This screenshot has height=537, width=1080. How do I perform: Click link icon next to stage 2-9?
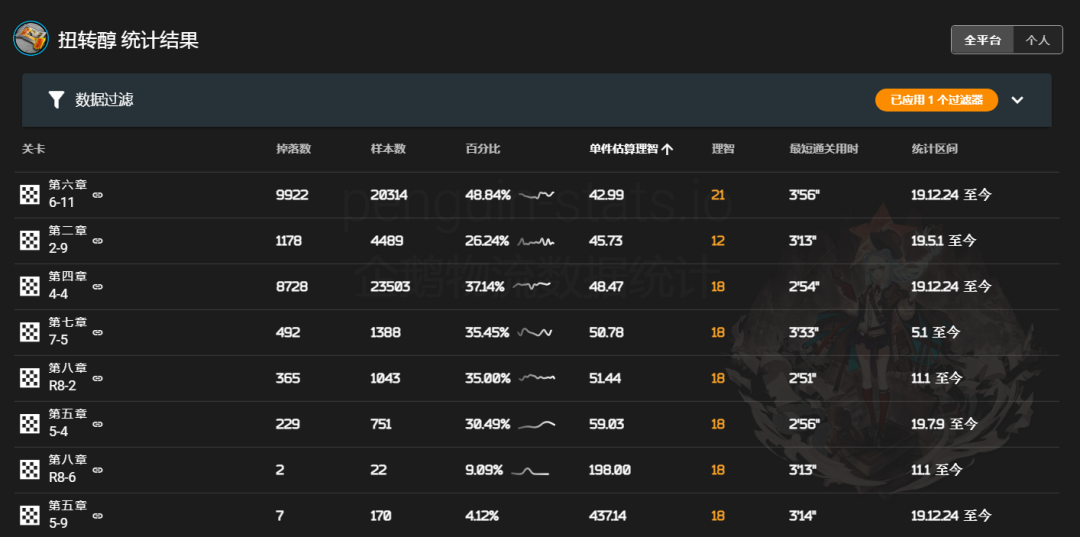pos(98,241)
